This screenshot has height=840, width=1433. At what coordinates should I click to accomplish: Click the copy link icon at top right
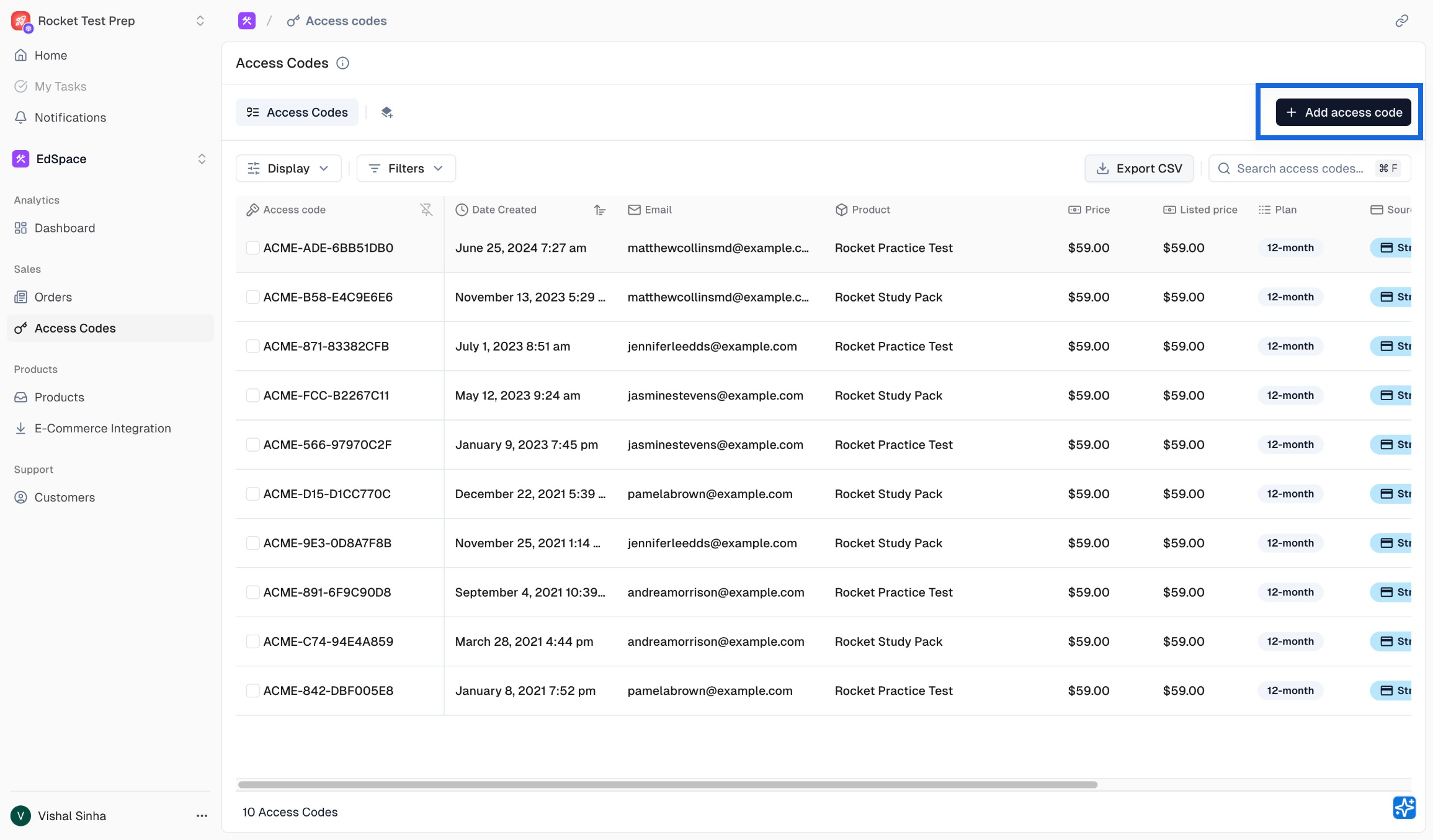pos(1401,21)
